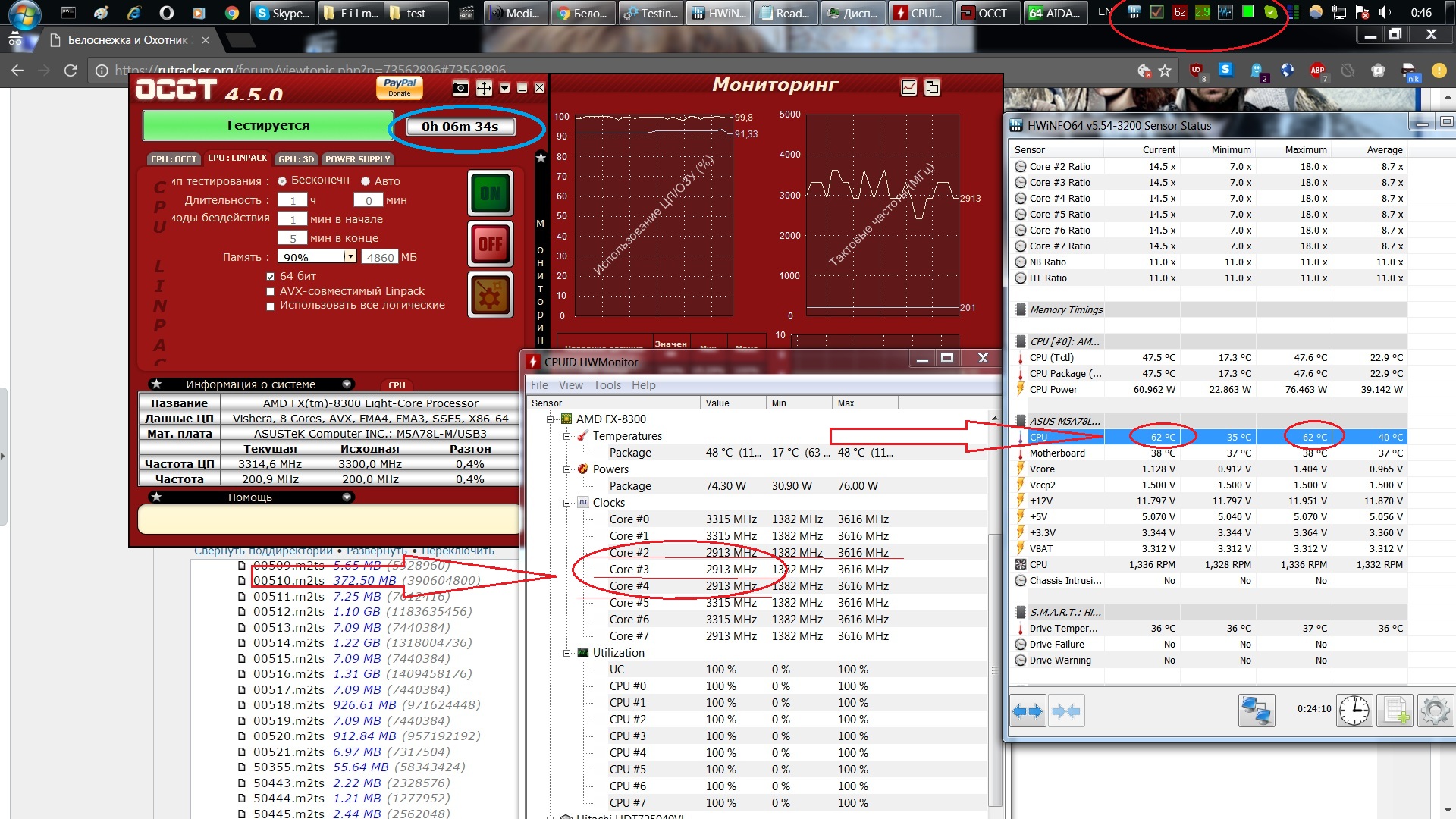The image size is (1456, 819).
Task: Click HWiNFO network computers icon
Action: 1257,711
